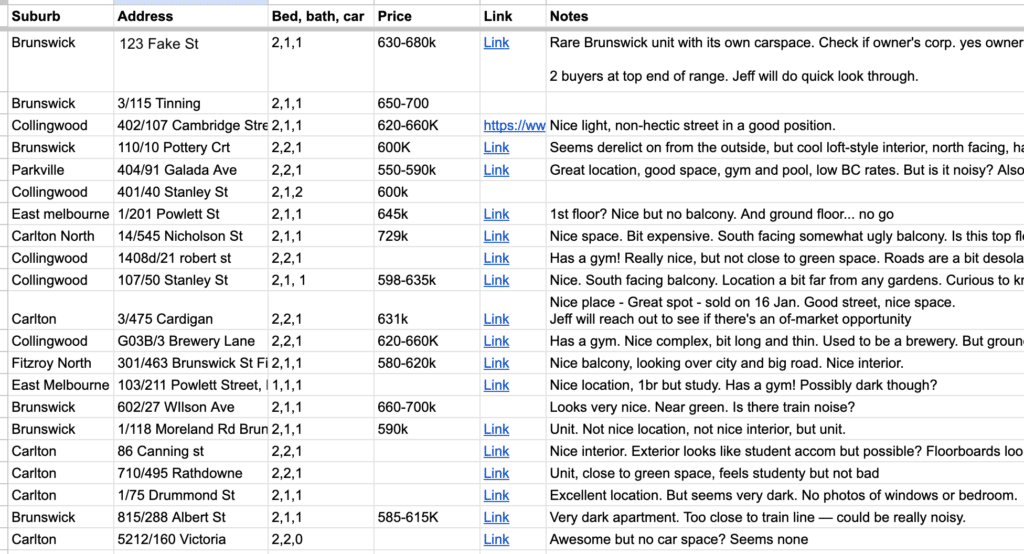Image resolution: width=1024 pixels, height=554 pixels.
Task: Click the Collingwood Cambridge Street https URL
Action: (x=514, y=126)
